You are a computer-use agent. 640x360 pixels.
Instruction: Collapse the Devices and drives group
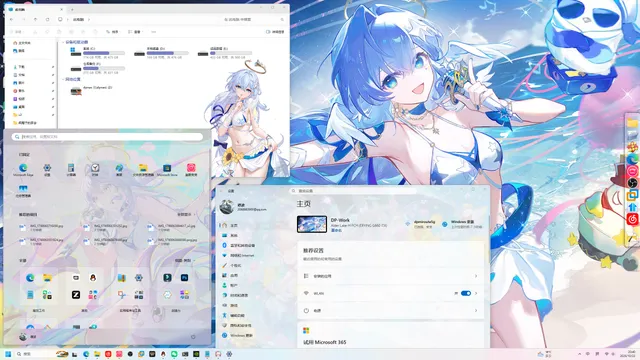pyautogui.click(x=63, y=42)
